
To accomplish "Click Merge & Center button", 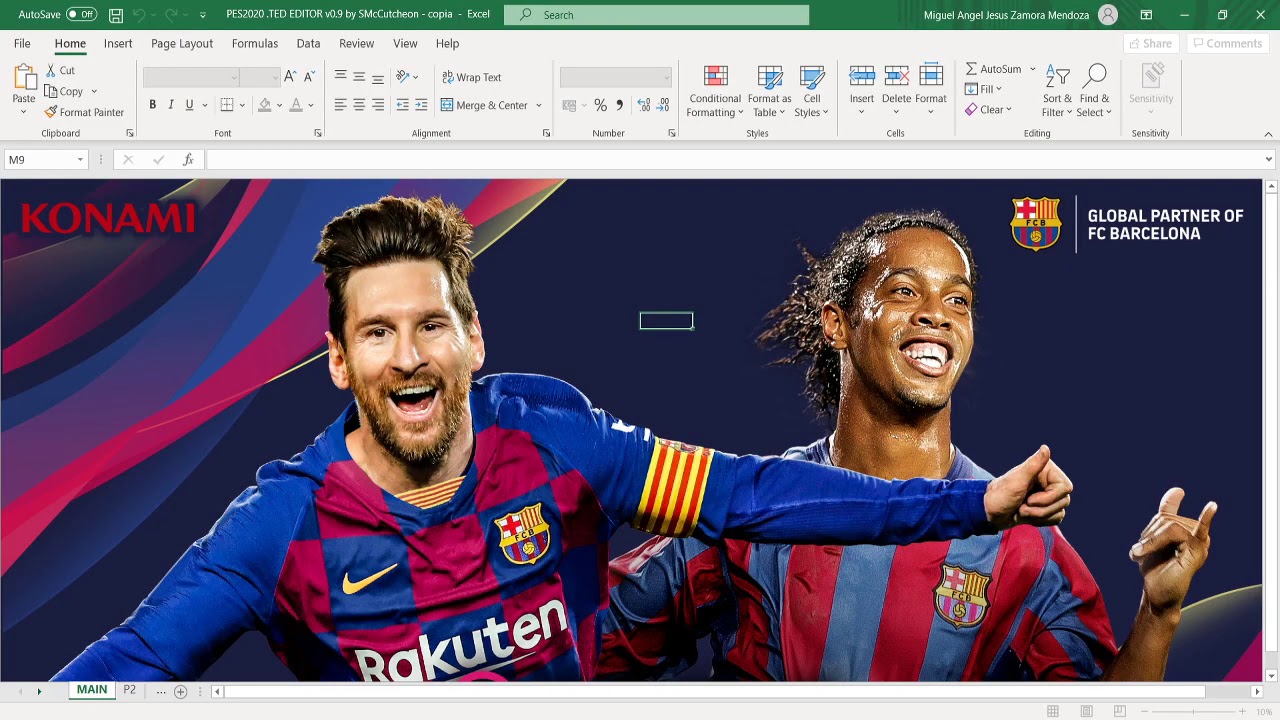I will point(485,105).
